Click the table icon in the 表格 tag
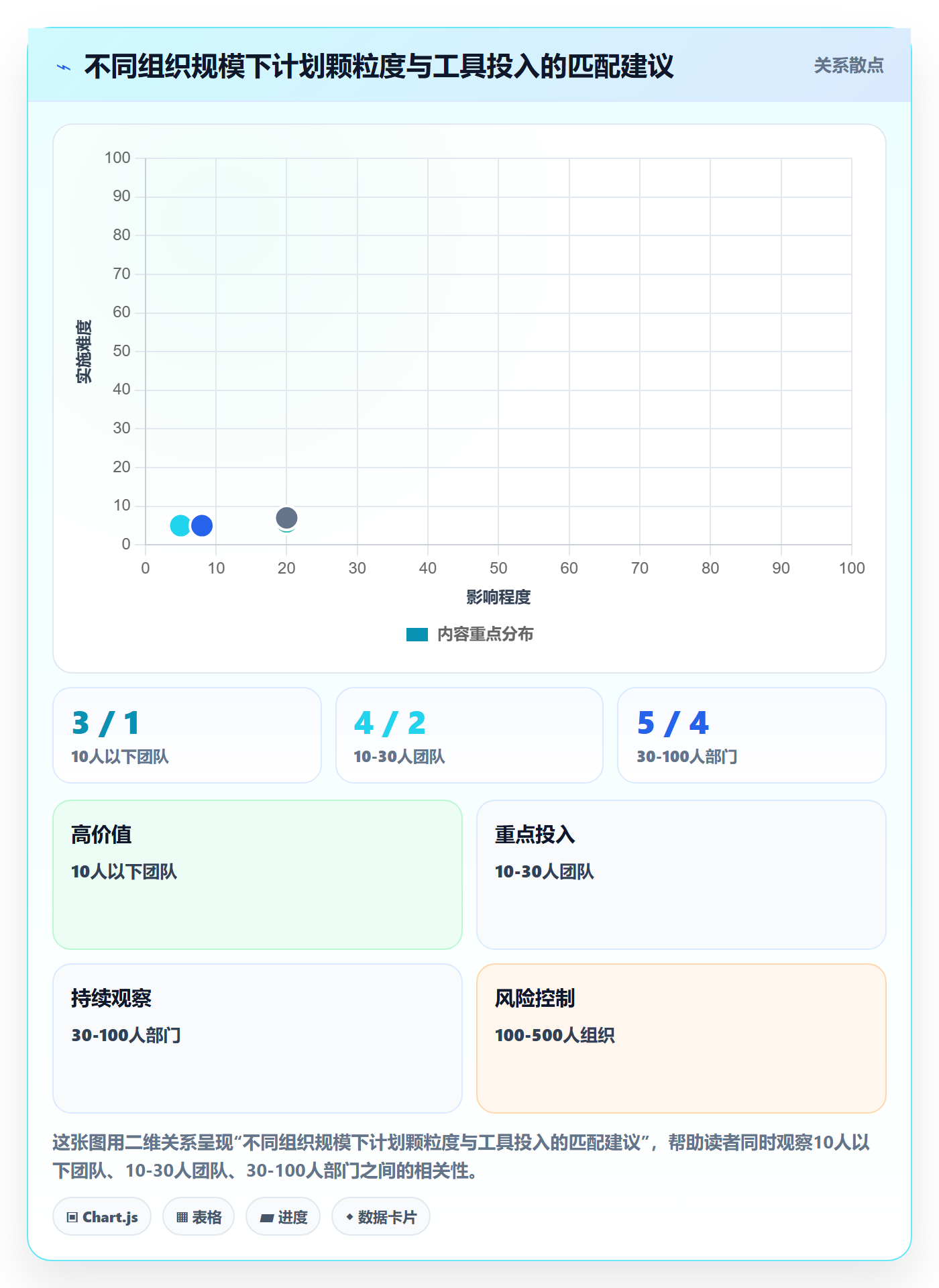The height and width of the screenshot is (1288, 939). coord(182,1218)
